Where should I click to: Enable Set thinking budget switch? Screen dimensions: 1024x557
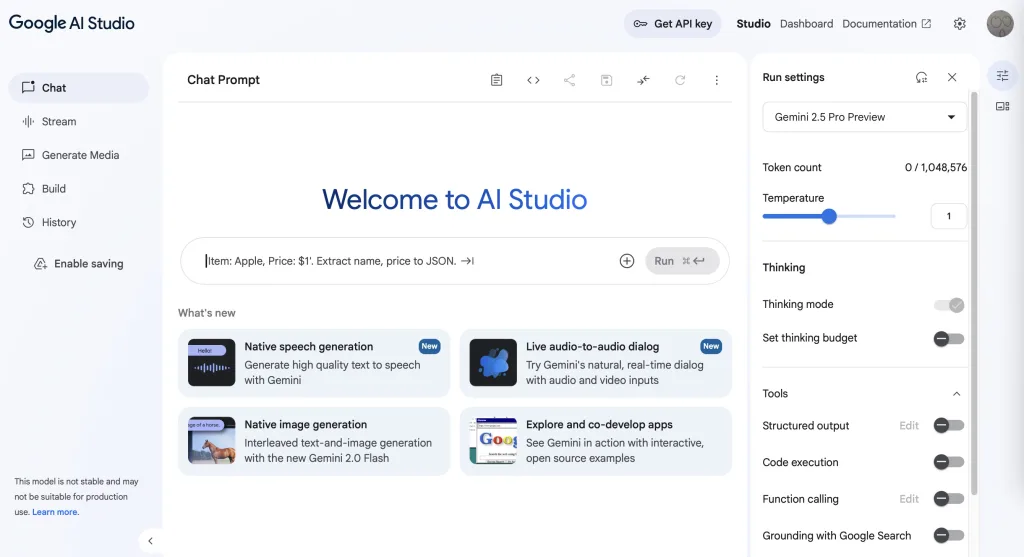click(x=949, y=338)
